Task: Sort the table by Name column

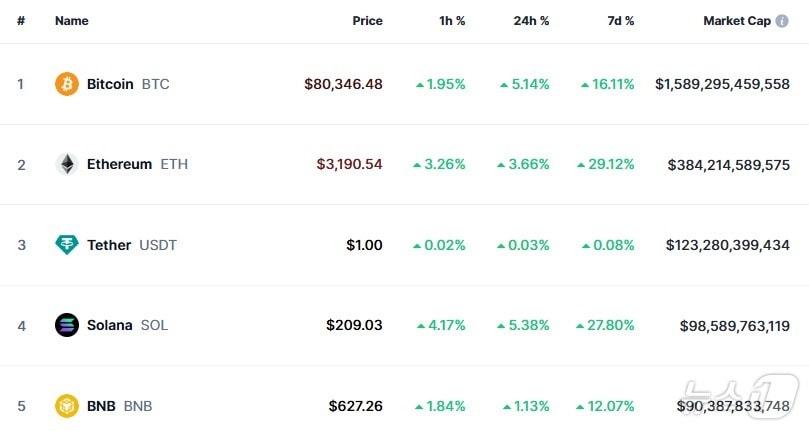Action: [72, 21]
